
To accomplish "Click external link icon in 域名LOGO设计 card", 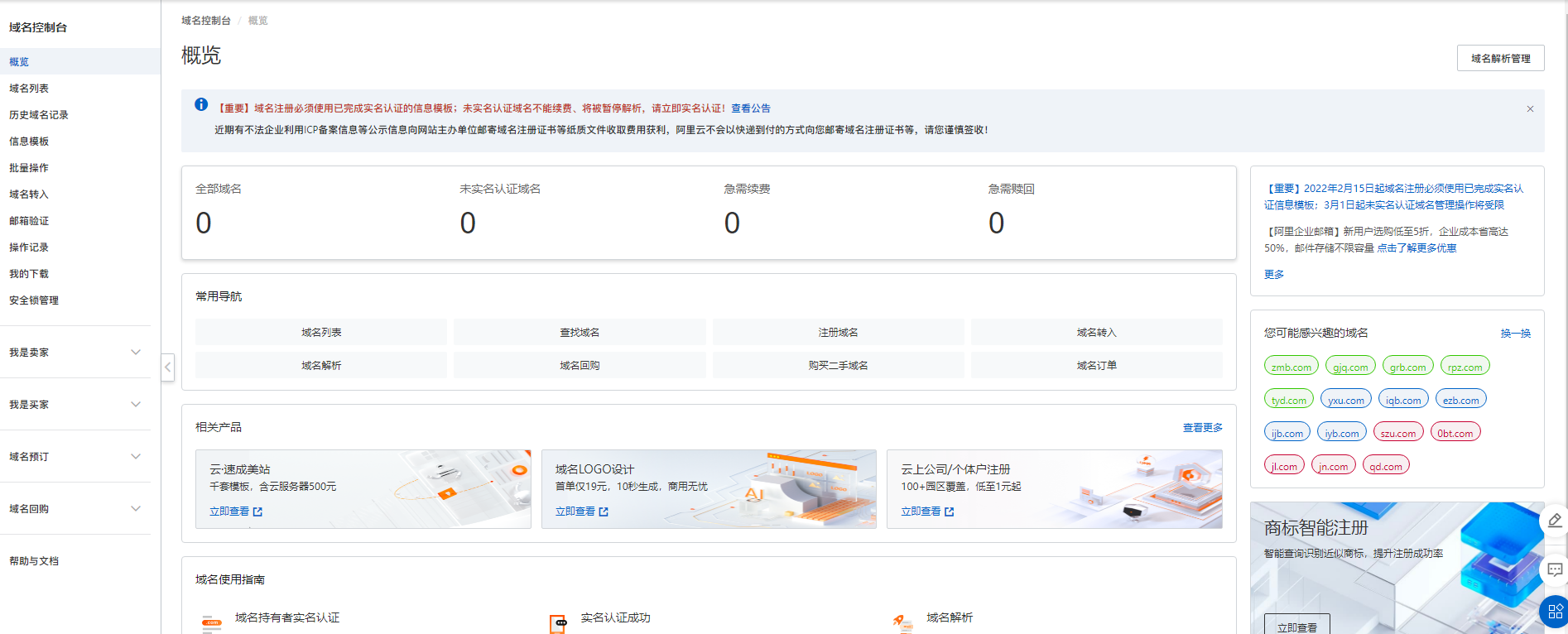I will (604, 512).
